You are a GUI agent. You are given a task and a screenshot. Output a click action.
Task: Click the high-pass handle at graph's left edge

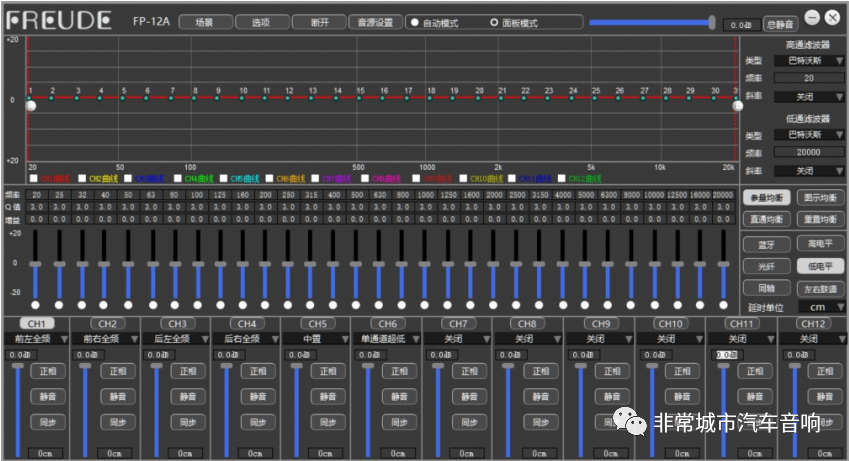30,105
